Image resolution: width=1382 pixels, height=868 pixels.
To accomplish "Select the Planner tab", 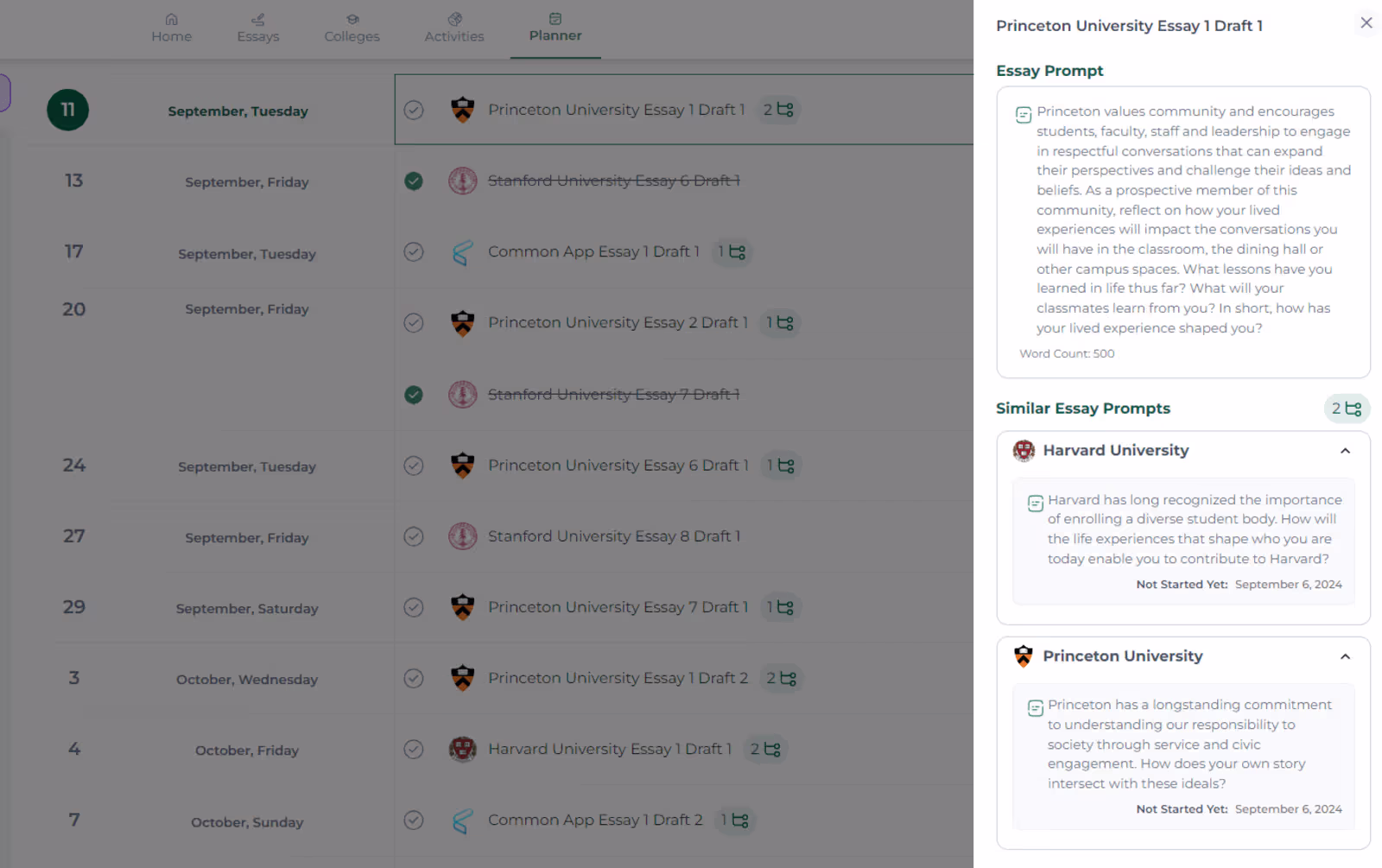I will click(x=555, y=28).
